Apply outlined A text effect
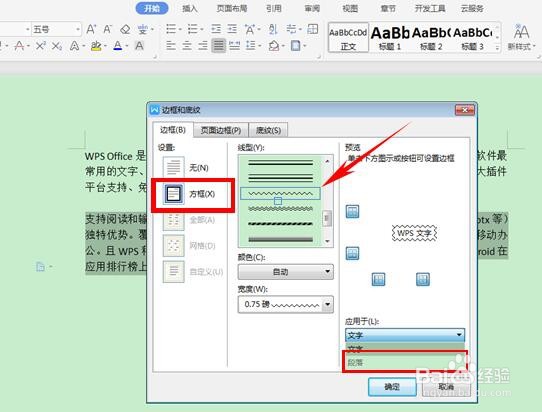The image size is (542, 412). coord(74,46)
